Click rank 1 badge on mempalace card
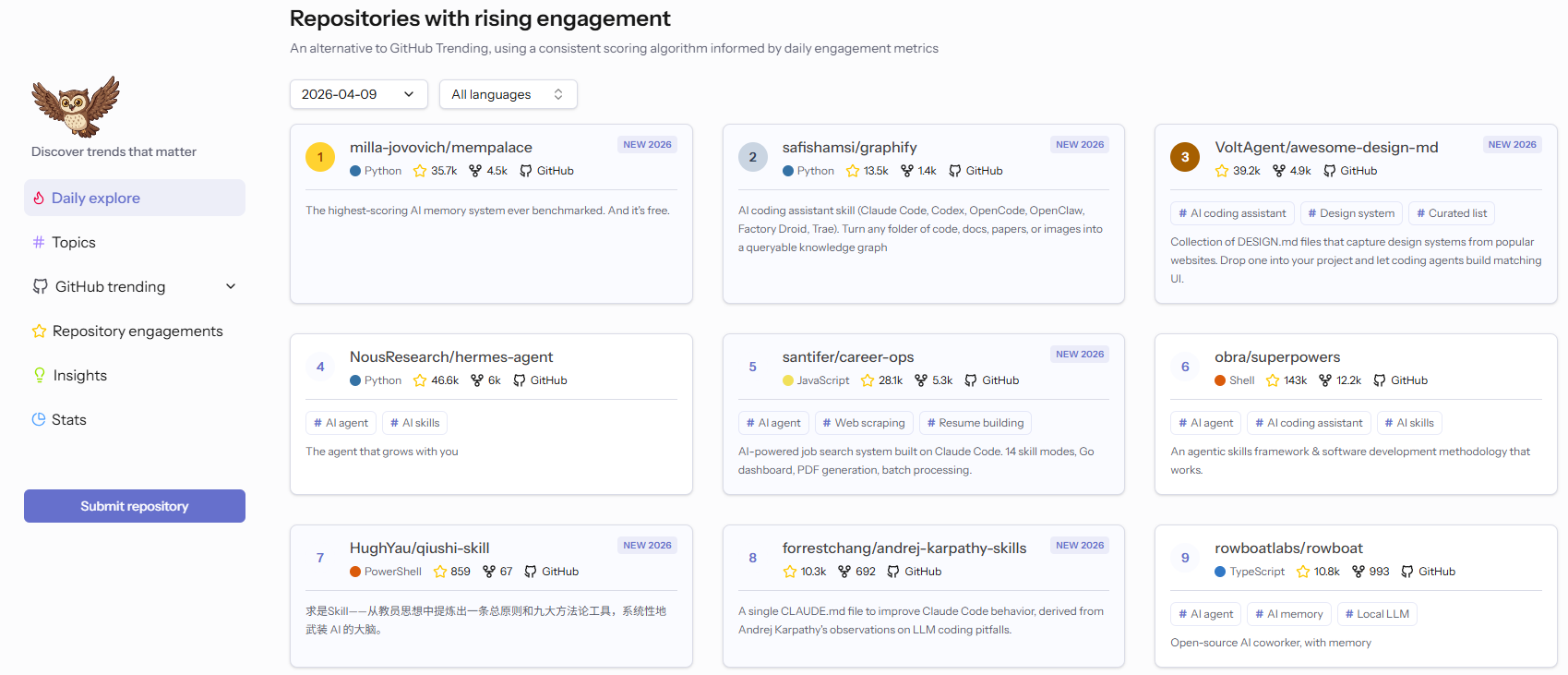 [x=320, y=157]
